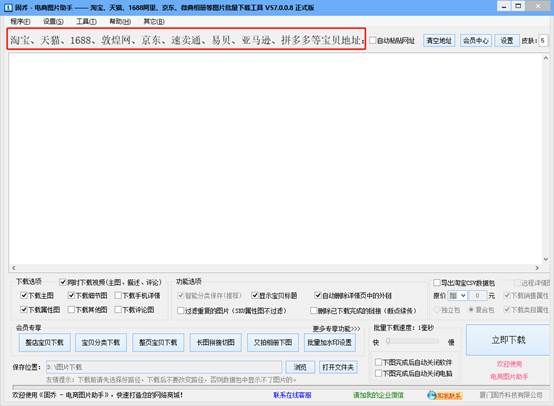Toggle the 下载类目属性 checkbox

tap(507, 310)
